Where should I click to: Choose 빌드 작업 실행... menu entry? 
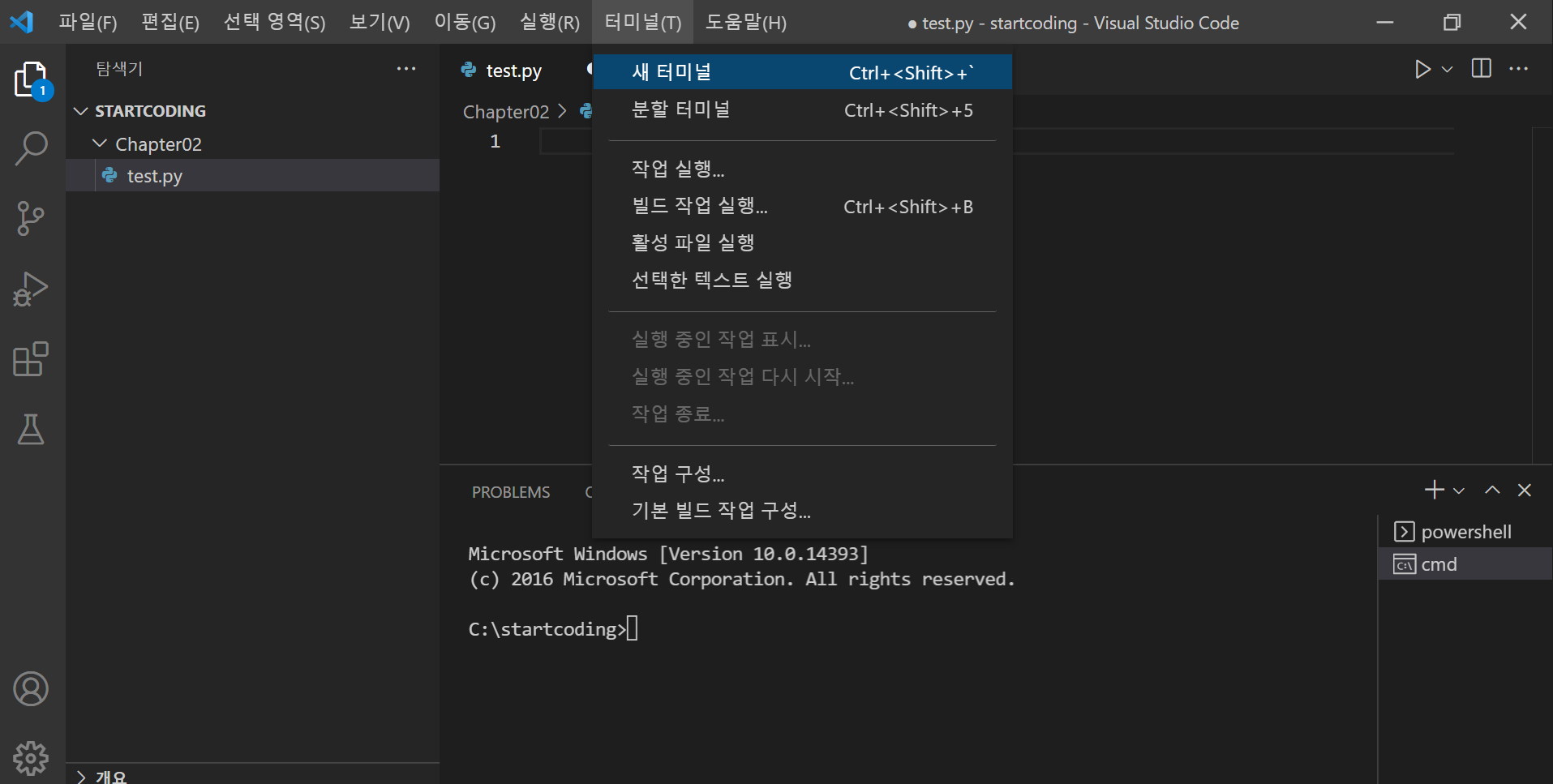point(802,206)
